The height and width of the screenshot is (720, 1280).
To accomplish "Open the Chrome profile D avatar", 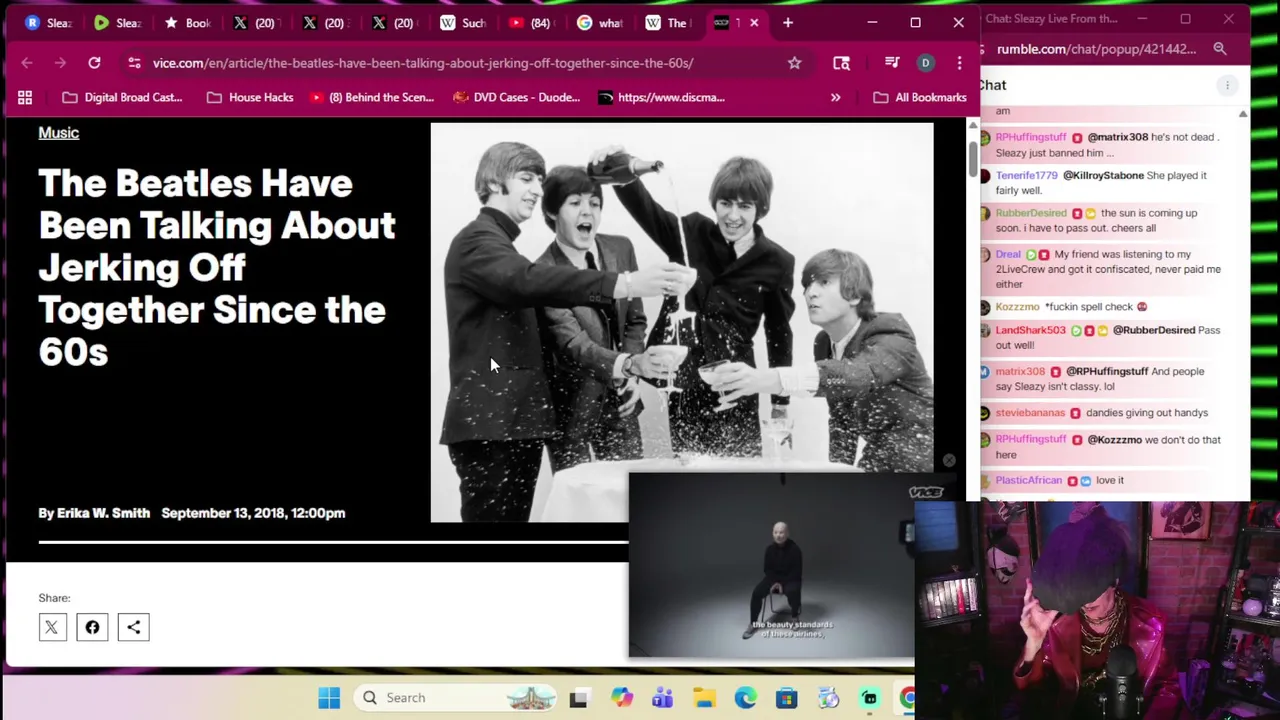I will coord(925,63).
